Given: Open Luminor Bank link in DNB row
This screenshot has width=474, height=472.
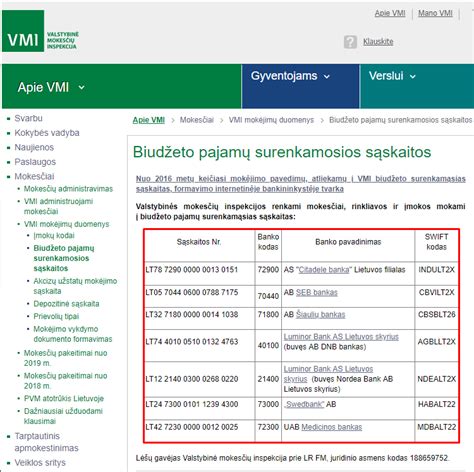Looking at the screenshot, I should [341, 337].
